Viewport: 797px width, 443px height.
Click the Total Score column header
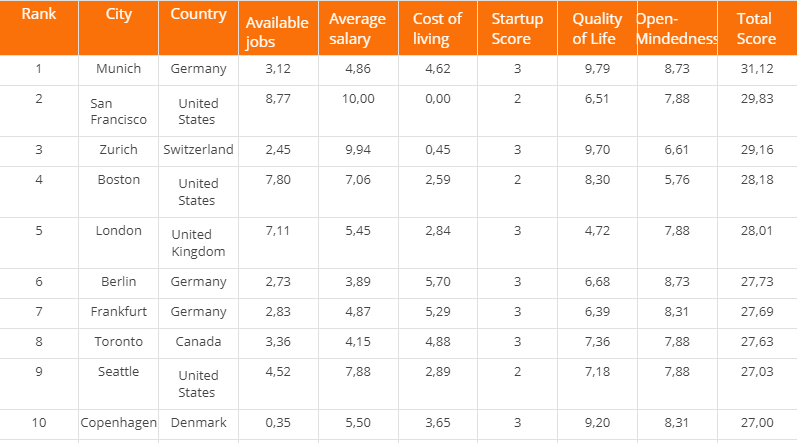[756, 29]
